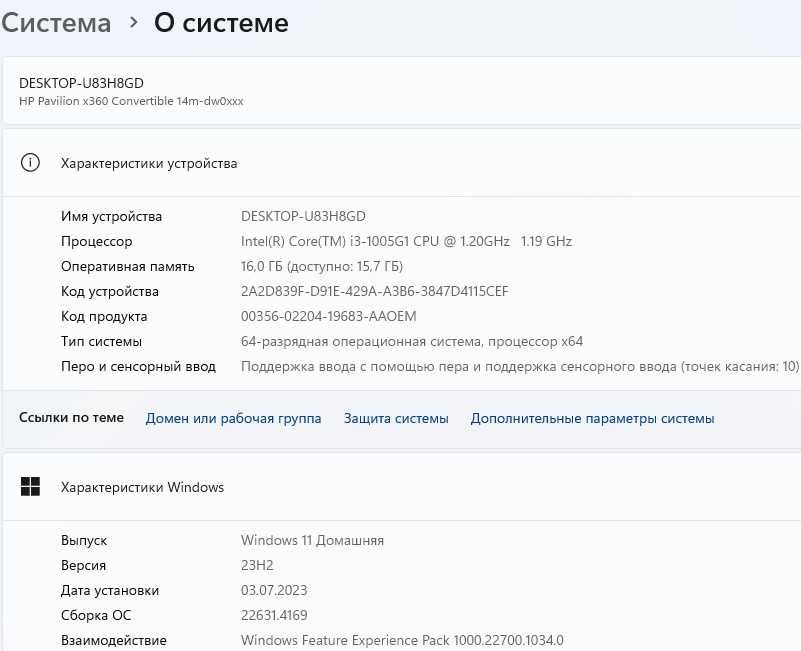Screen dimensions: 801x651
Task: Click the Имя устройства label
Action: tap(111, 216)
